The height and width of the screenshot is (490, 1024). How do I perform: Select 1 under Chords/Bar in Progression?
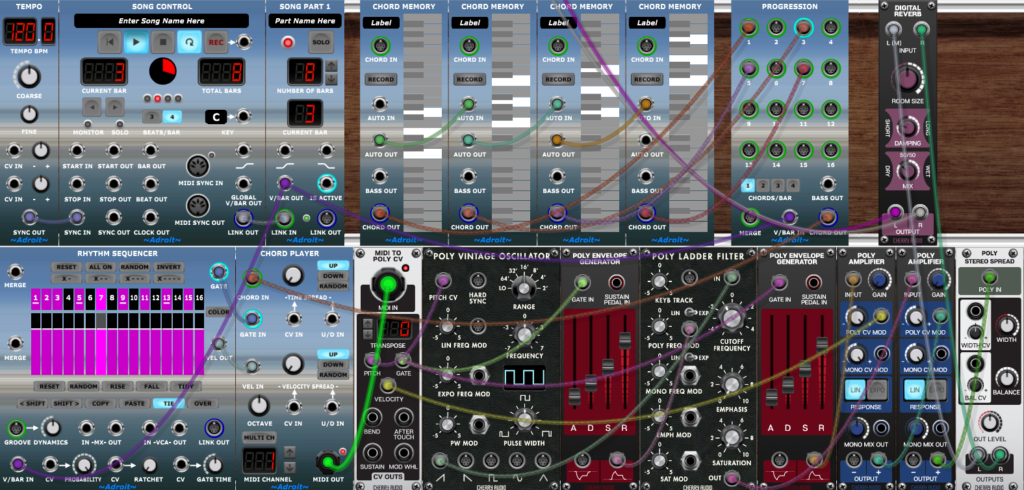coord(750,185)
